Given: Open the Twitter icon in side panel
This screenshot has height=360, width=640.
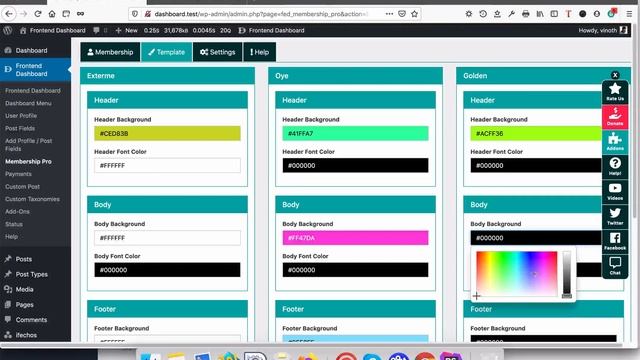Looking at the screenshot, I should [615, 216].
